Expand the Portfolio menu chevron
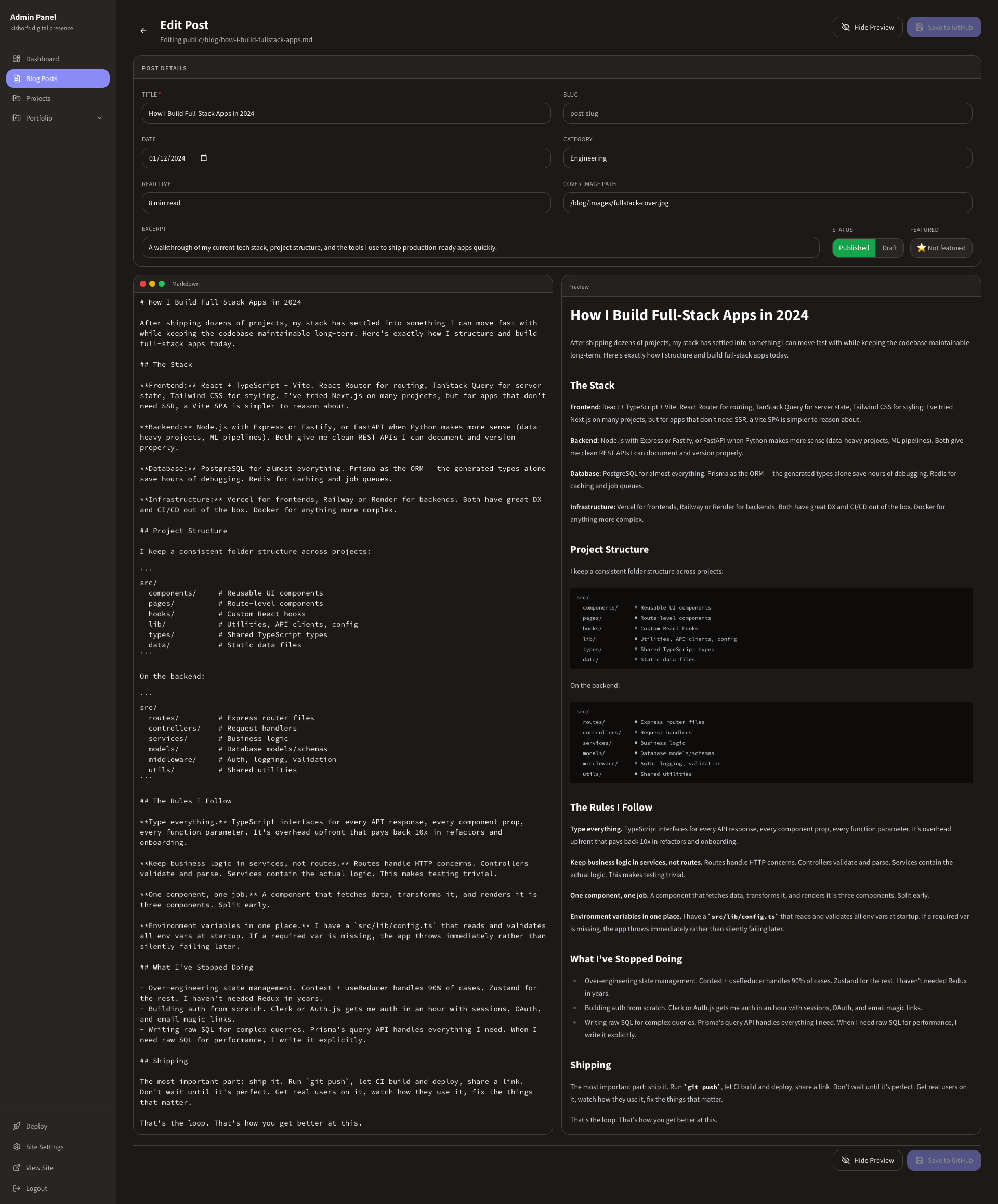Viewport: 998px width, 1204px height. tap(100, 118)
